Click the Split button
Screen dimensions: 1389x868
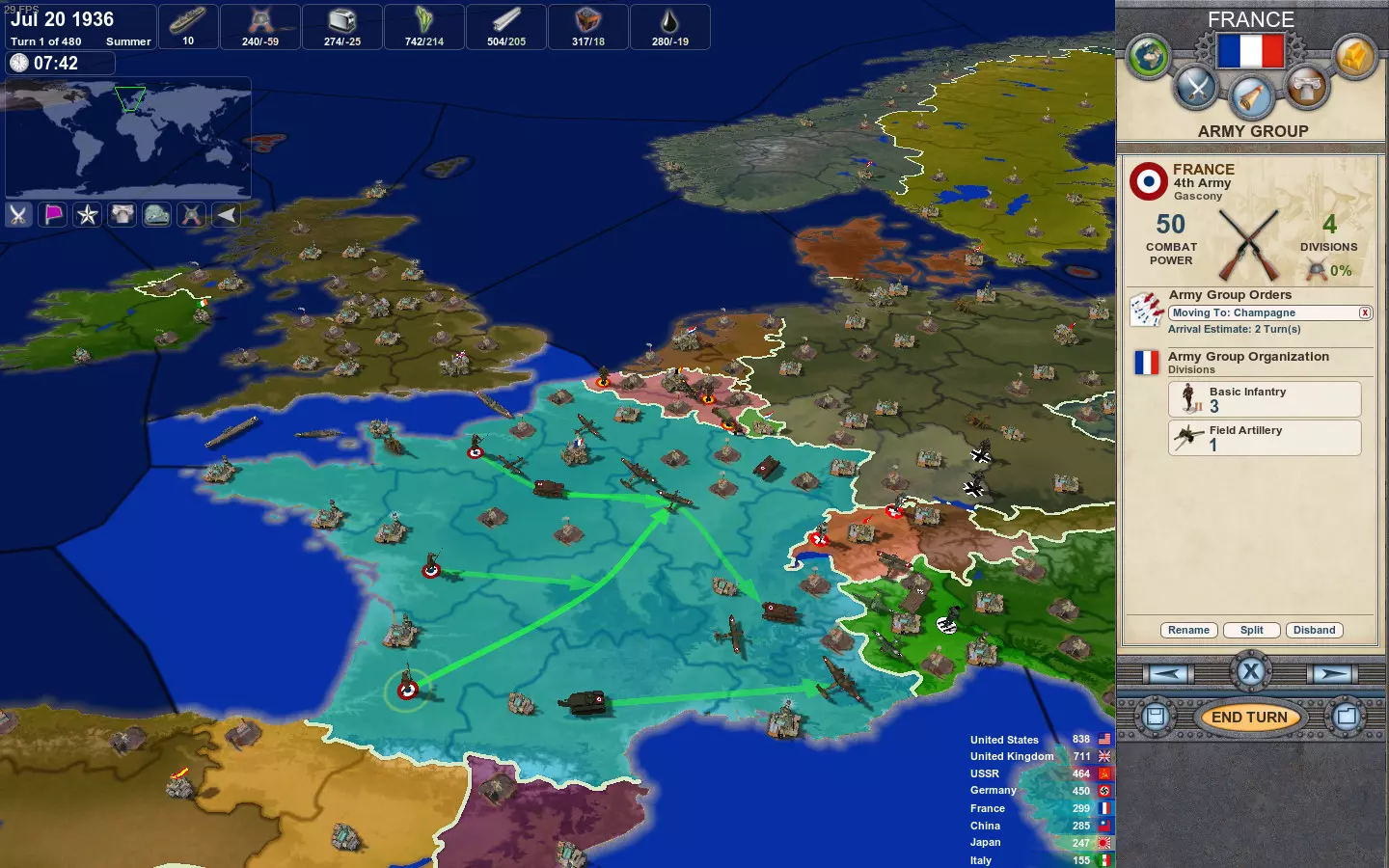point(1252,631)
